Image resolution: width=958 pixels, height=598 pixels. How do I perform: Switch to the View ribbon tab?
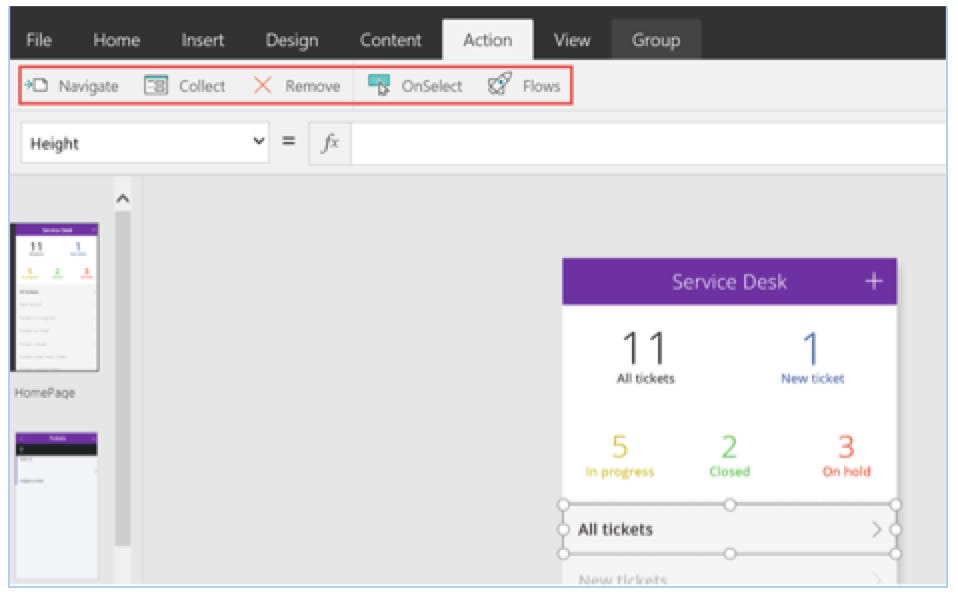click(571, 39)
